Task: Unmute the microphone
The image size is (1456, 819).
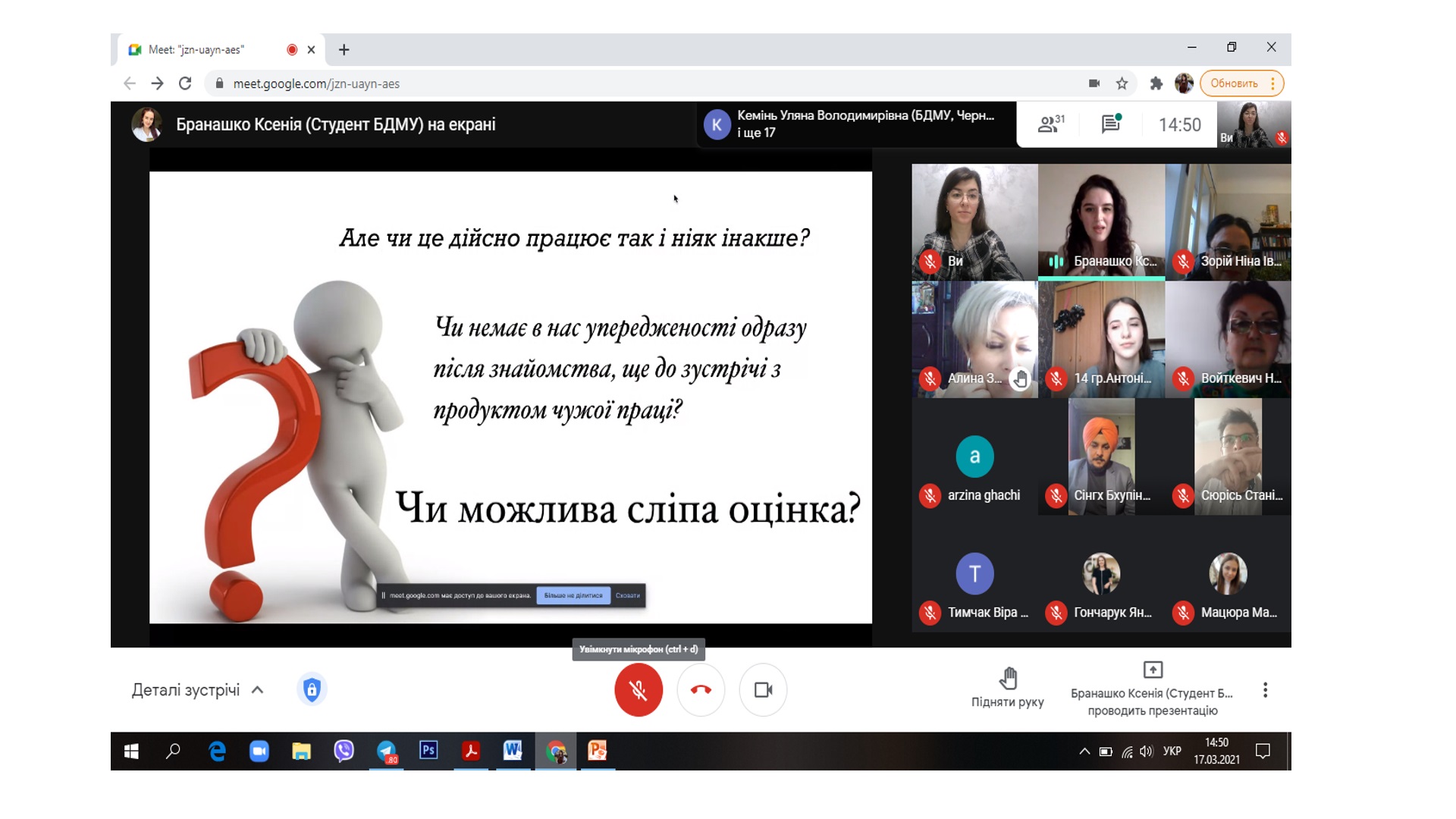Action: [639, 690]
